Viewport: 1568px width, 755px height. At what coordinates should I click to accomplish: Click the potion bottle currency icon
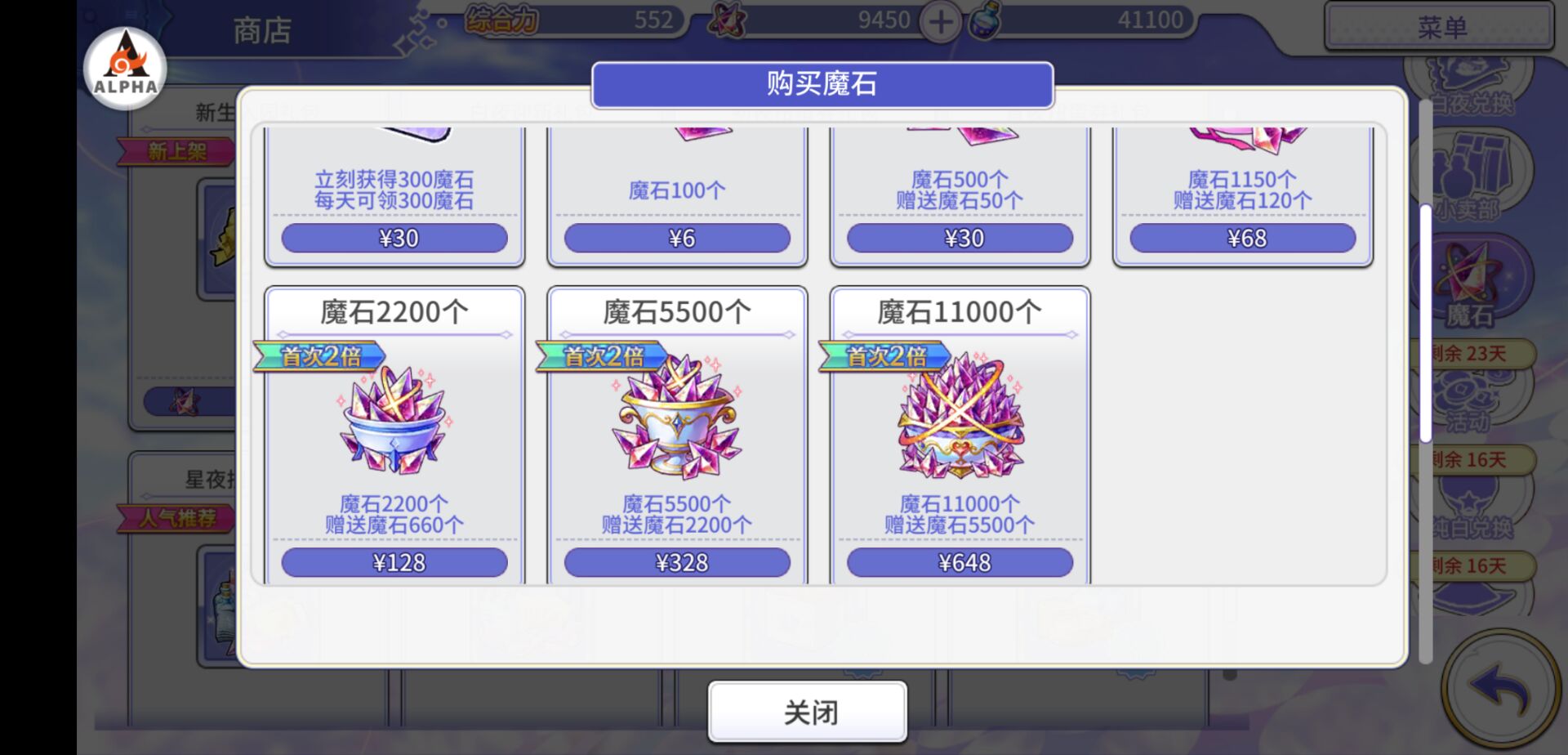click(x=985, y=21)
